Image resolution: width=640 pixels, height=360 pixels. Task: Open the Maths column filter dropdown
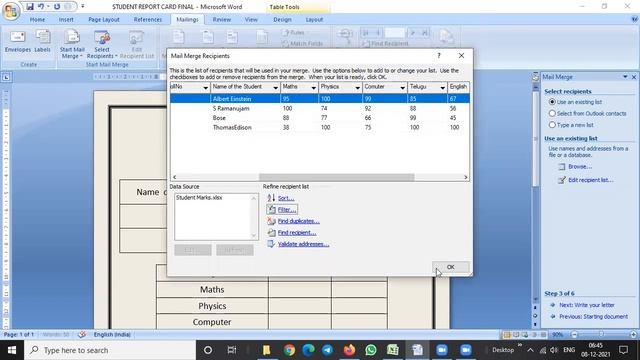[x=313, y=87]
